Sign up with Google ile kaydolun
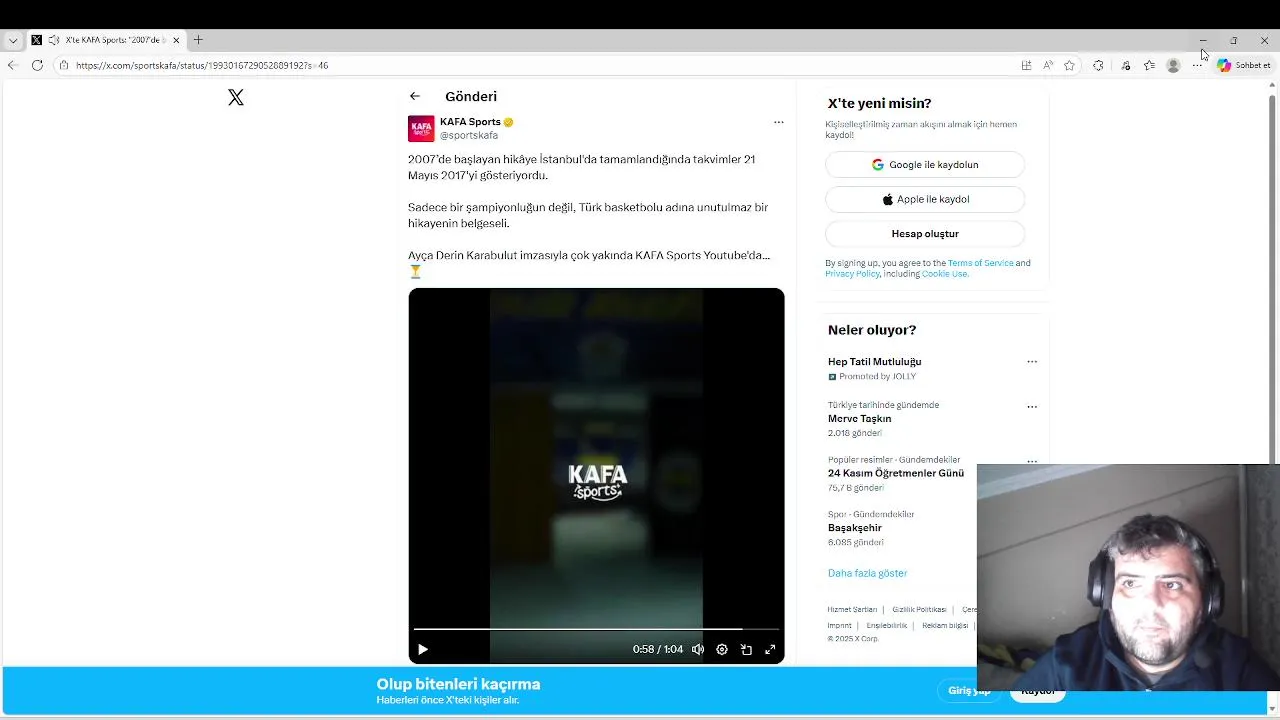This screenshot has height=720, width=1280. tap(925, 164)
